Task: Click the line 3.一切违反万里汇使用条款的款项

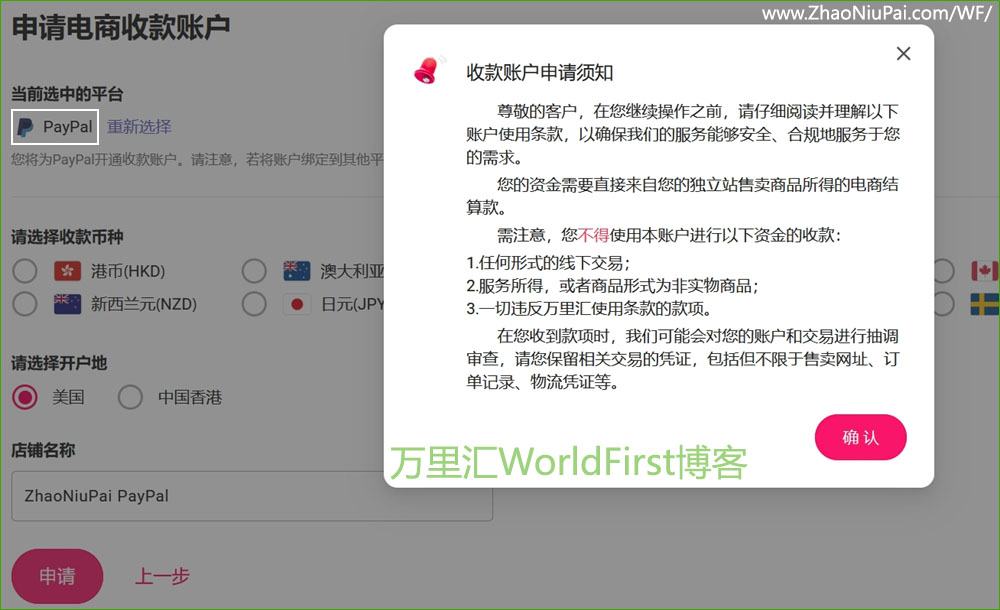Action: pos(589,309)
